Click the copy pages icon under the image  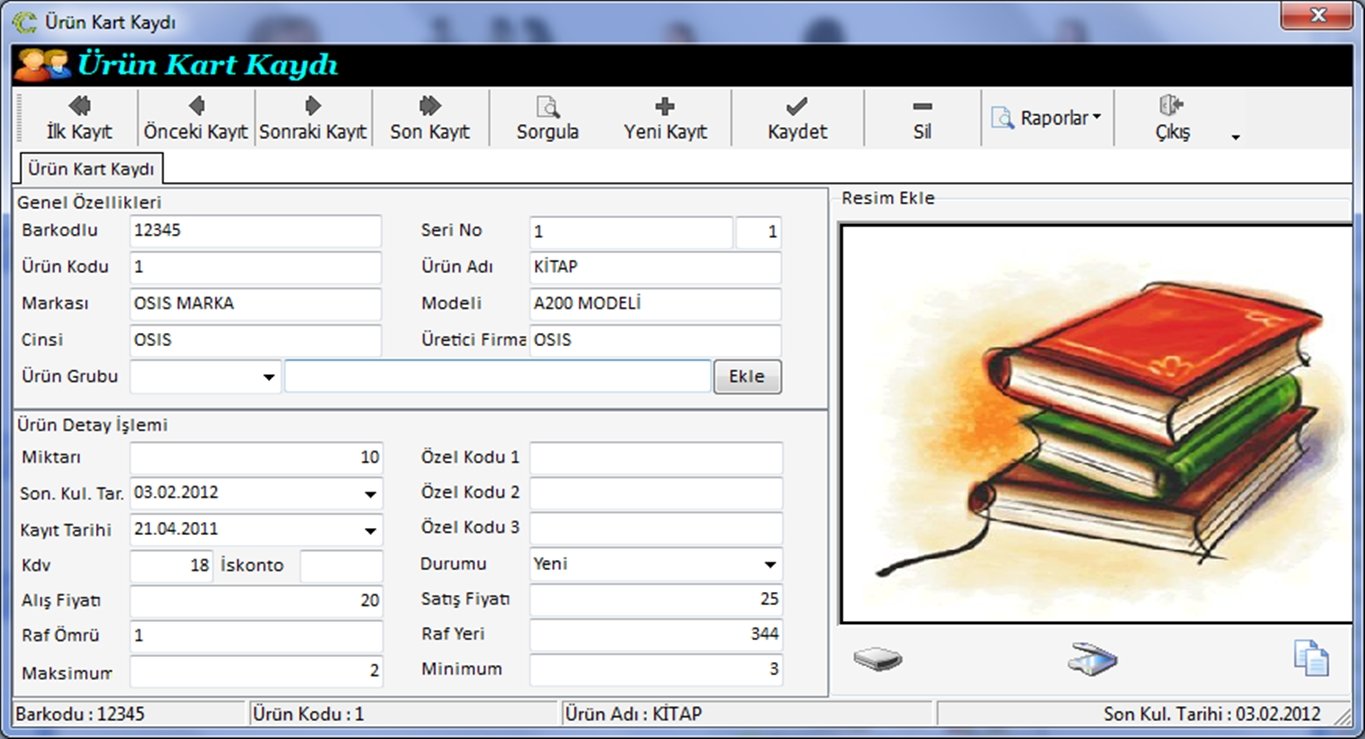1310,658
